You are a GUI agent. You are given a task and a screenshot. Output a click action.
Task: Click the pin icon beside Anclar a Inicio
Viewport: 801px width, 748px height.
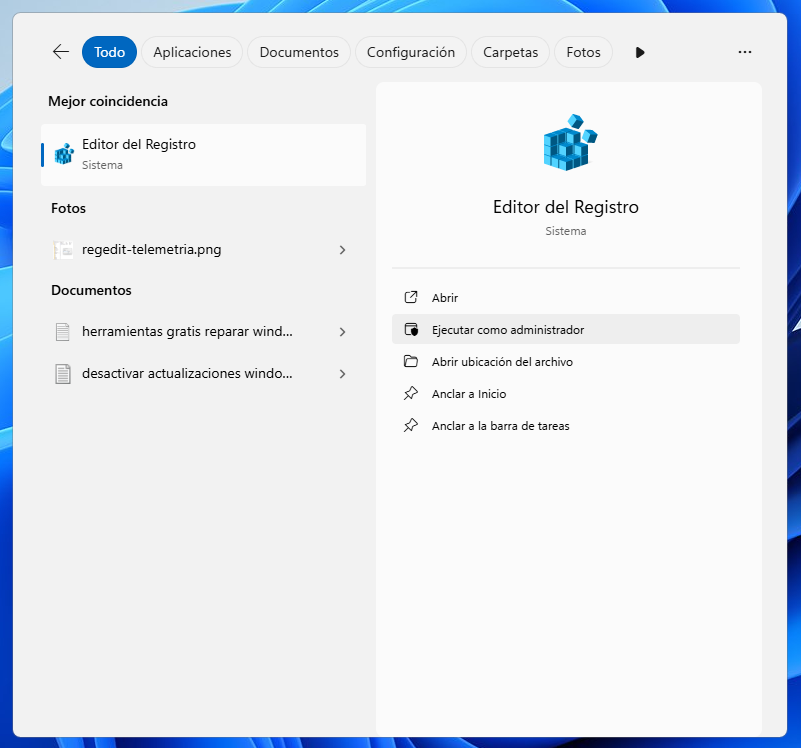411,393
